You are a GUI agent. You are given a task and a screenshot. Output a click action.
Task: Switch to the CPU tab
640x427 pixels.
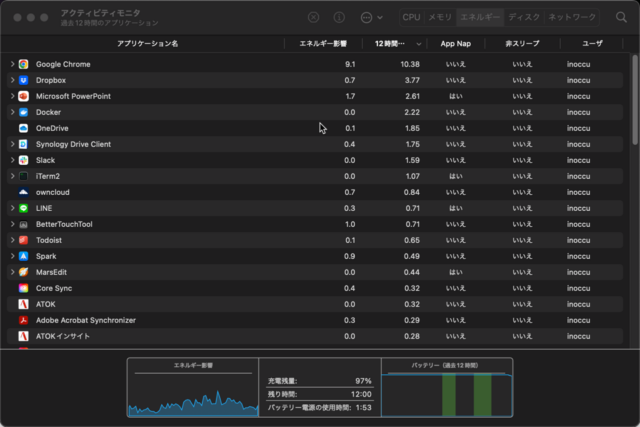click(x=412, y=17)
